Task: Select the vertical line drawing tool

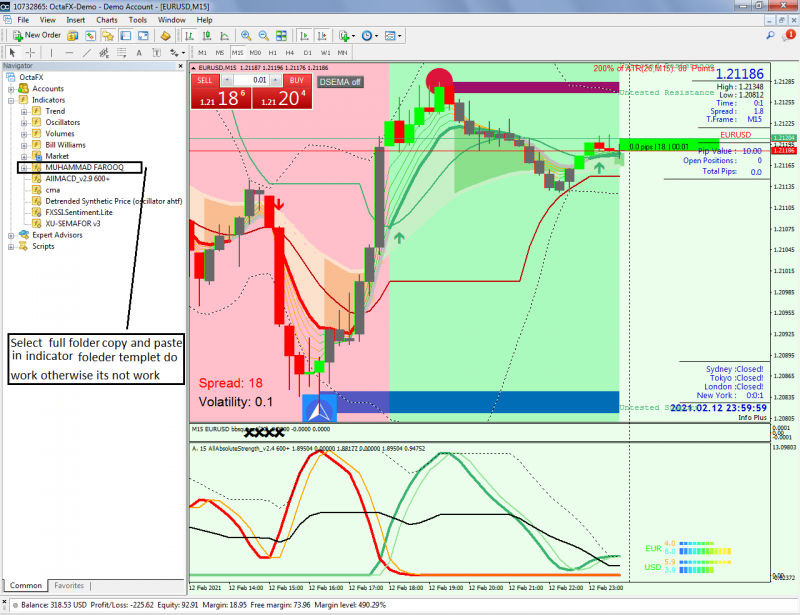Action: coord(51,53)
